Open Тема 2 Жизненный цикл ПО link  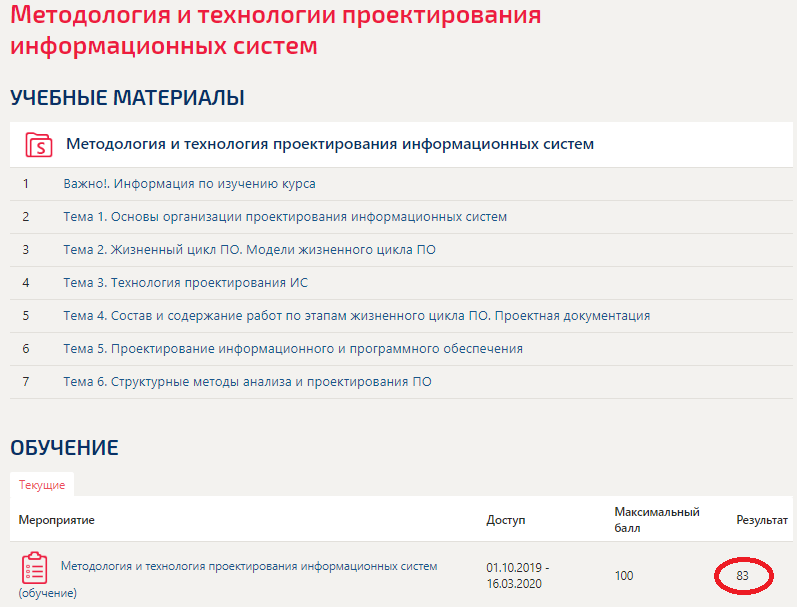[249, 250]
